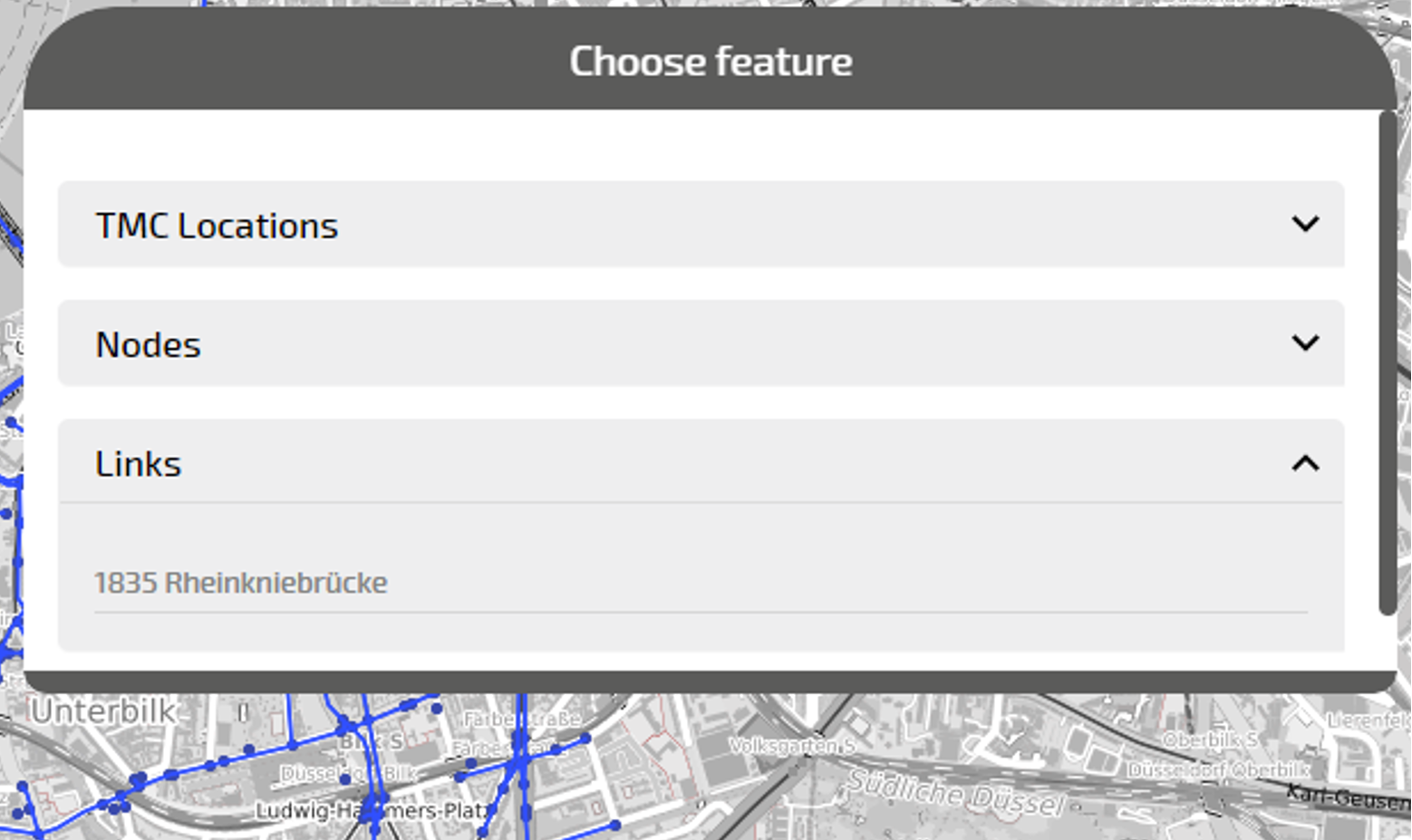Screen dimensions: 1412x840
Task: Click the Unterbilk district label on map
Action: pos(102,712)
